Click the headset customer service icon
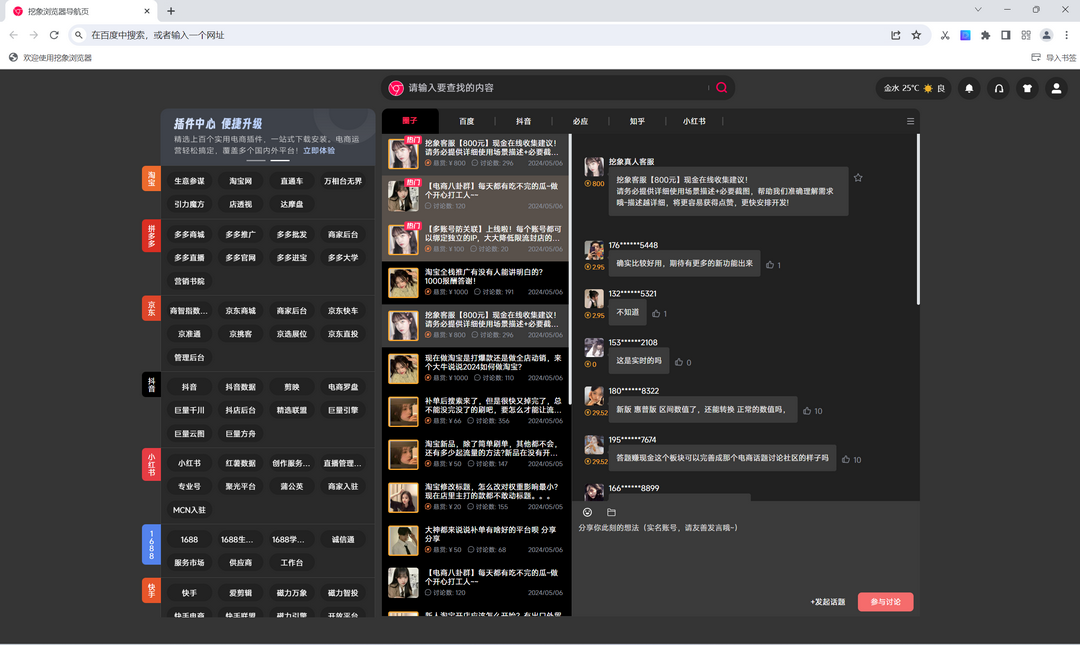Screen dimensions: 1080x645 [x=999, y=89]
